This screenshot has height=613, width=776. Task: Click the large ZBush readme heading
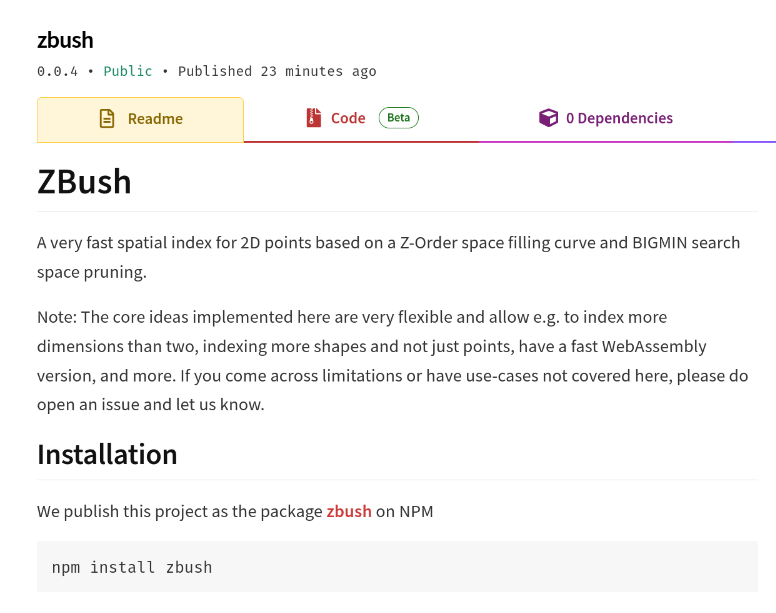click(84, 182)
